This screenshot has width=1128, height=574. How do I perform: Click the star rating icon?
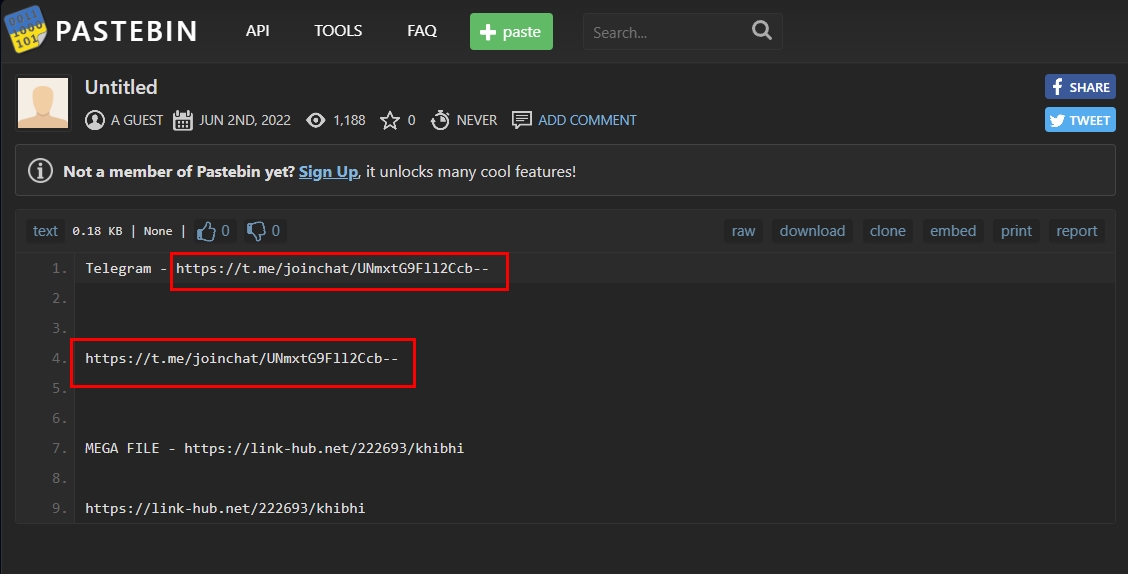[x=390, y=120]
